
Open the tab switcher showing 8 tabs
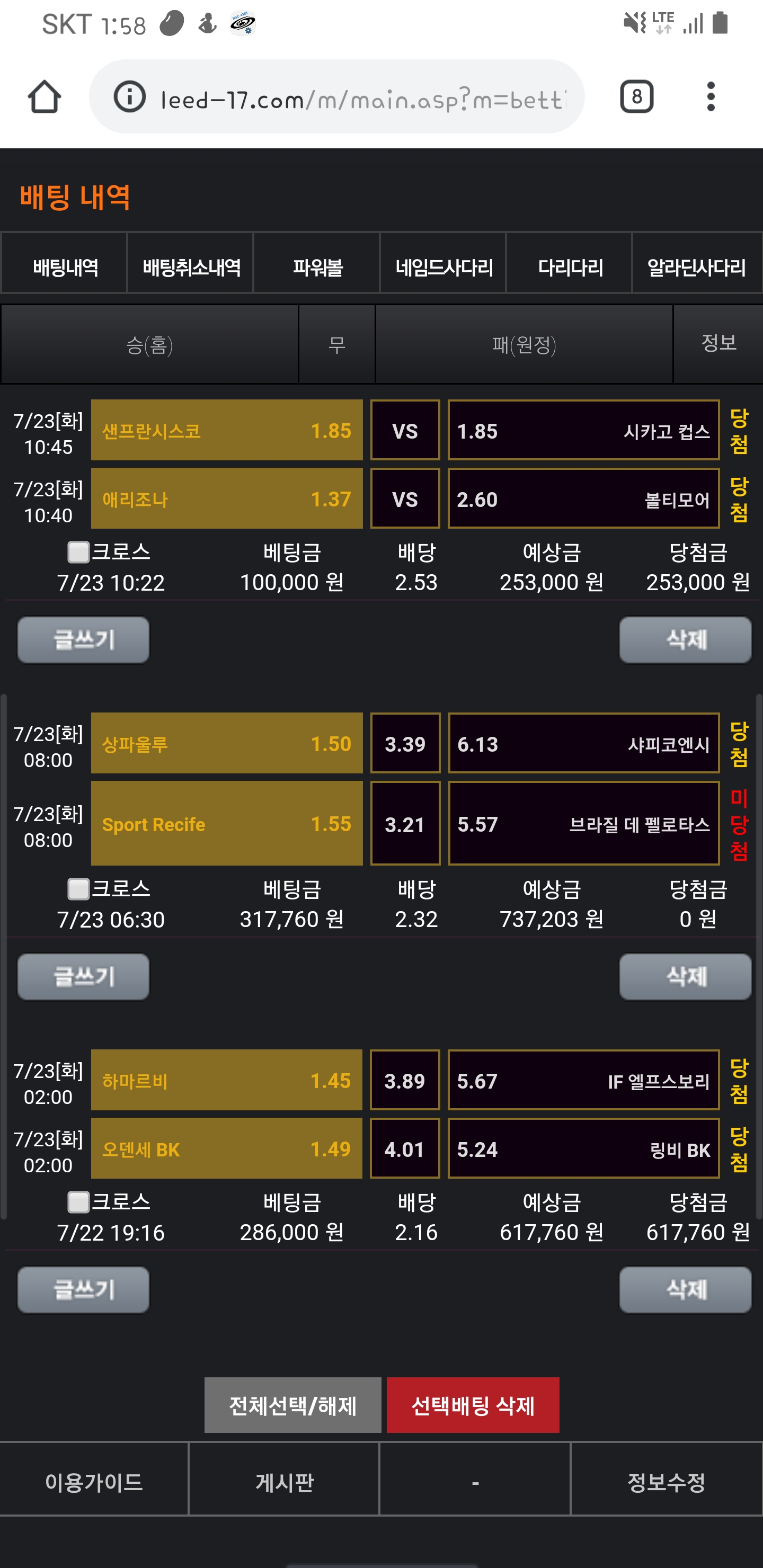point(636,96)
